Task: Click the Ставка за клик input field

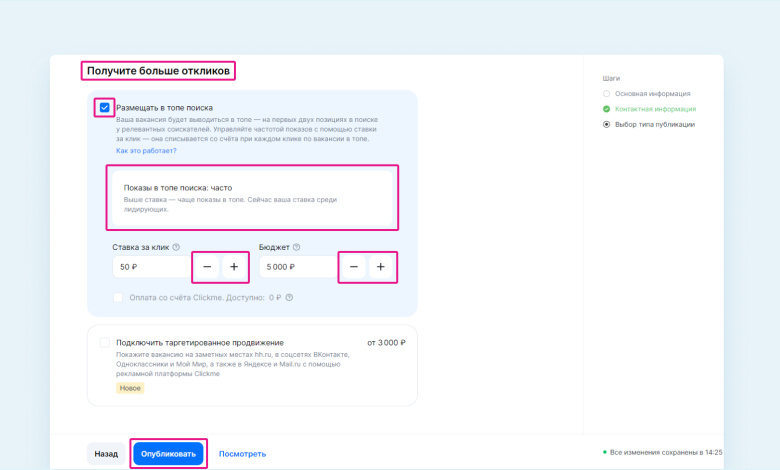Action: click(x=150, y=267)
